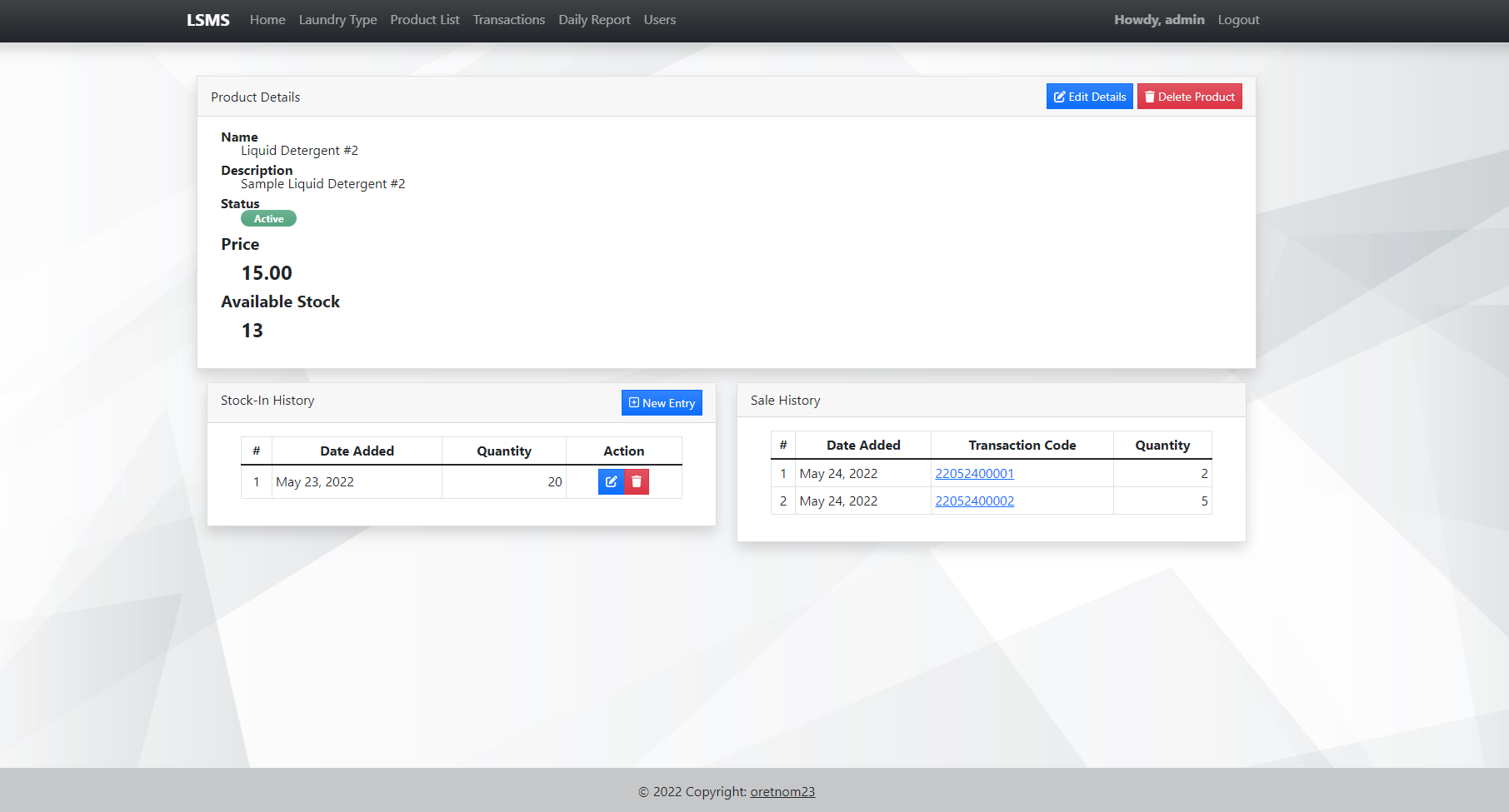Select the description Sample Liquid Detergent #2
This screenshot has width=1509, height=812.
pos(323,184)
